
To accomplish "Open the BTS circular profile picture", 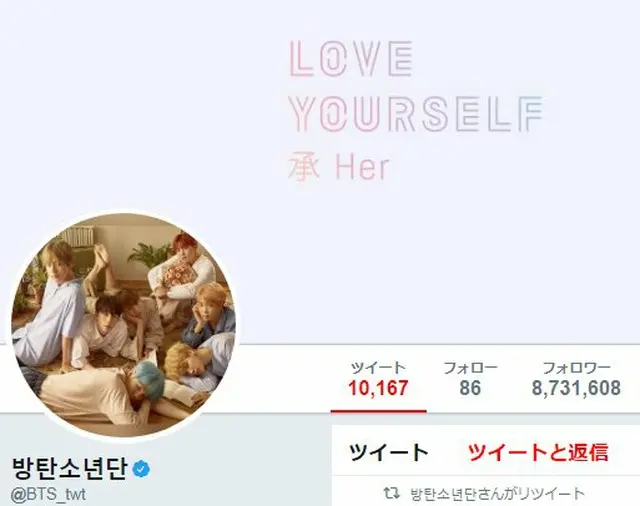I will (124, 326).
